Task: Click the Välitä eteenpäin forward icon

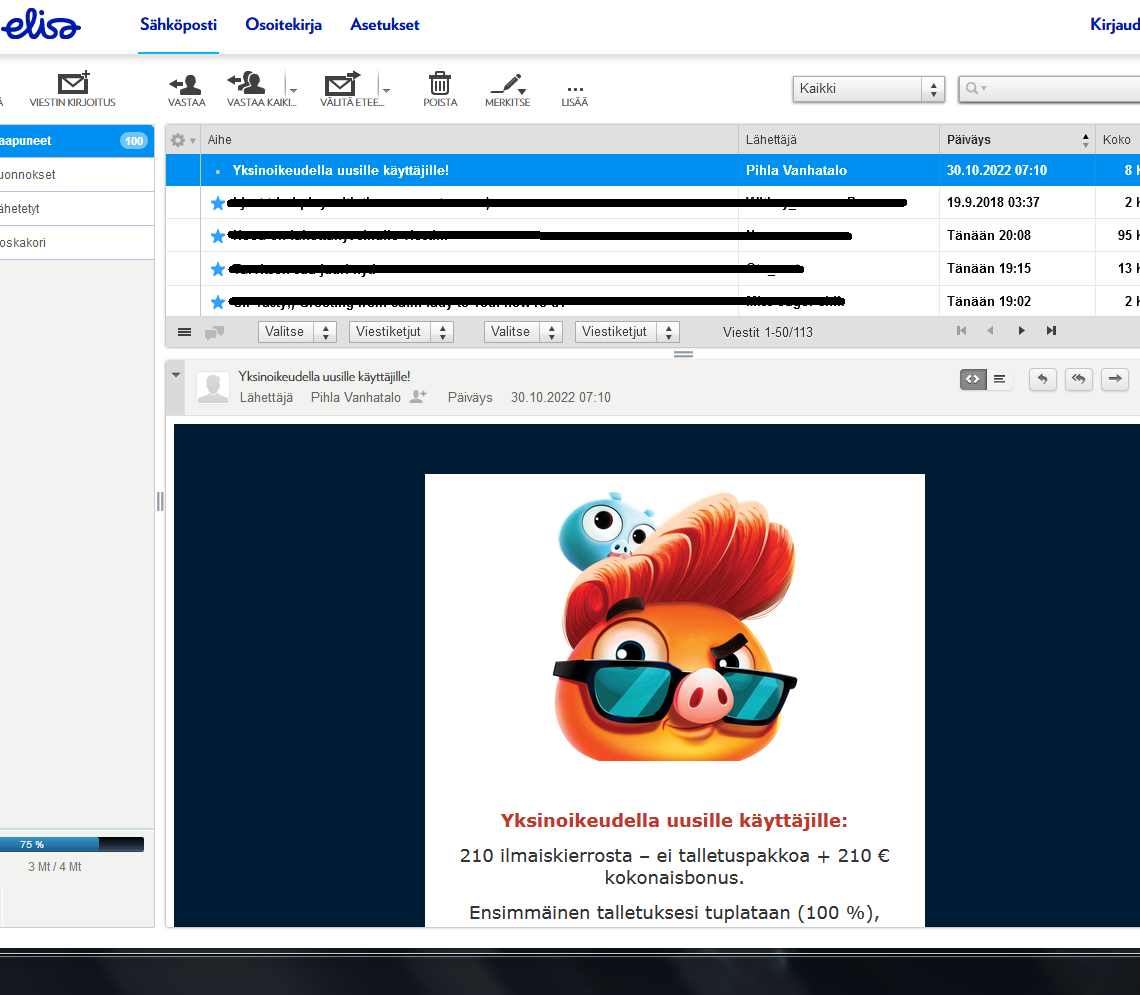Action: 341,84
